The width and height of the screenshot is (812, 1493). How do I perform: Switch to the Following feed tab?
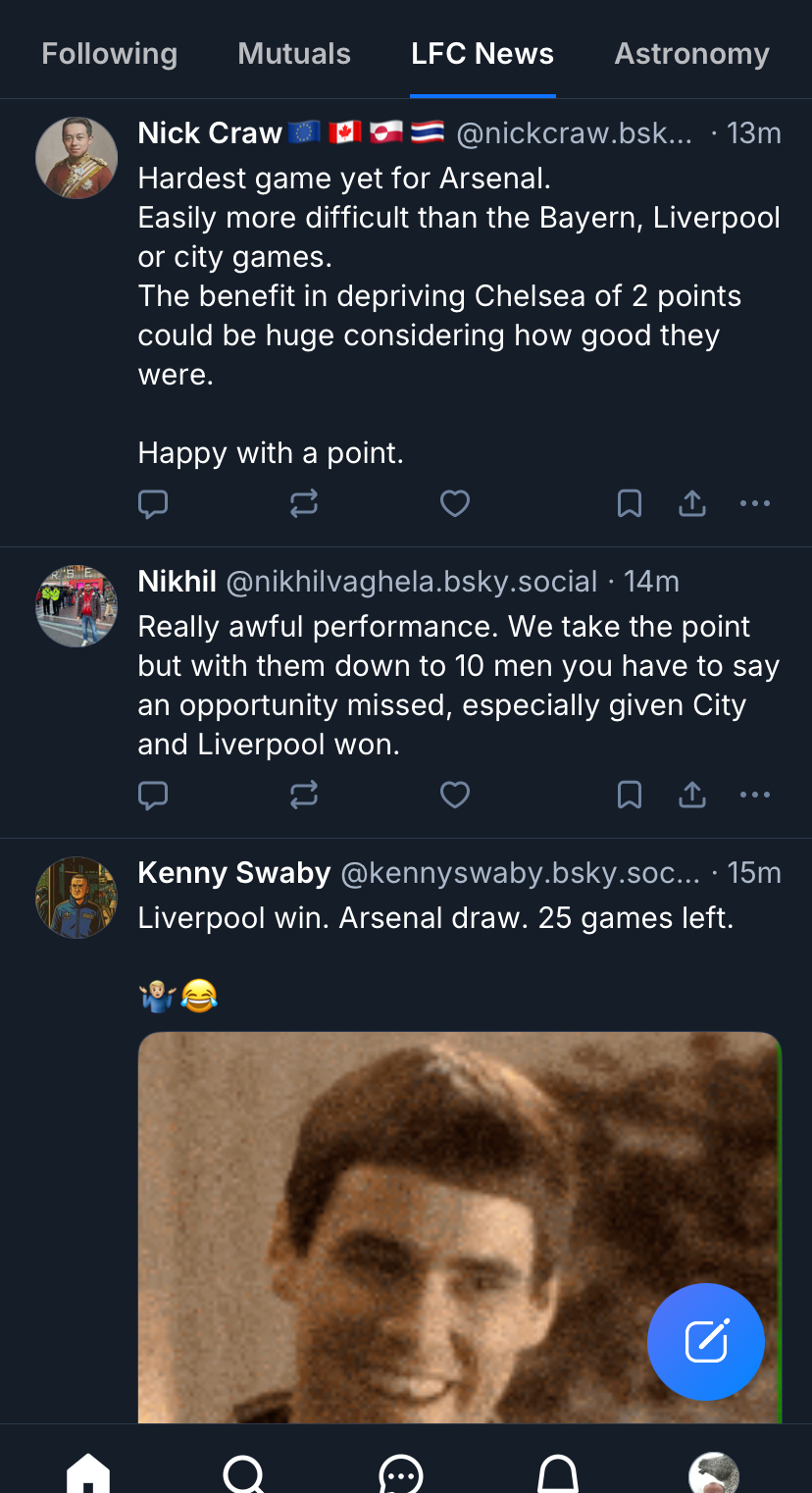coord(110,54)
